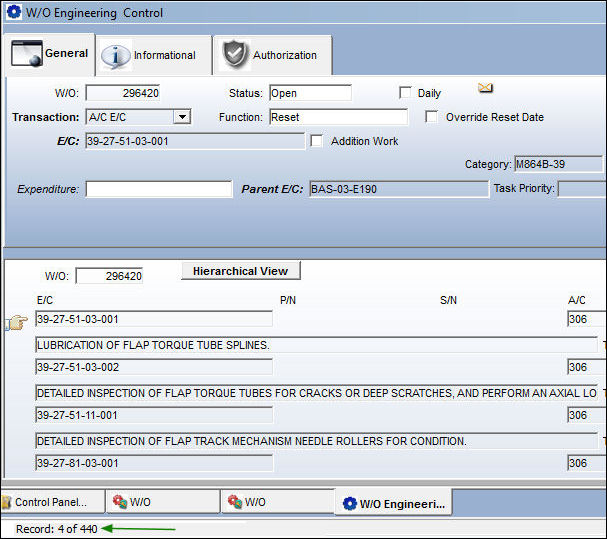Switch to the first W/O window tab
The width and height of the screenshot is (607, 539).
pyautogui.click(x=163, y=502)
